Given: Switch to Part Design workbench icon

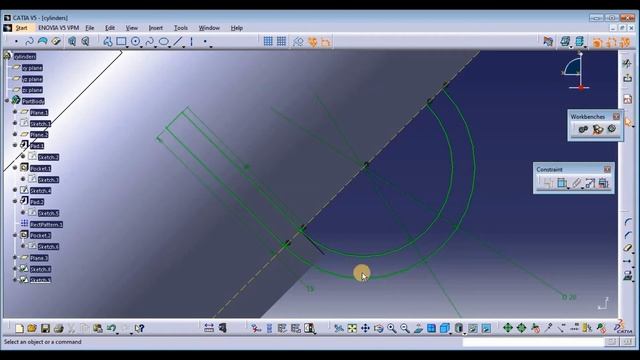Looking at the screenshot, I should [x=583, y=129].
